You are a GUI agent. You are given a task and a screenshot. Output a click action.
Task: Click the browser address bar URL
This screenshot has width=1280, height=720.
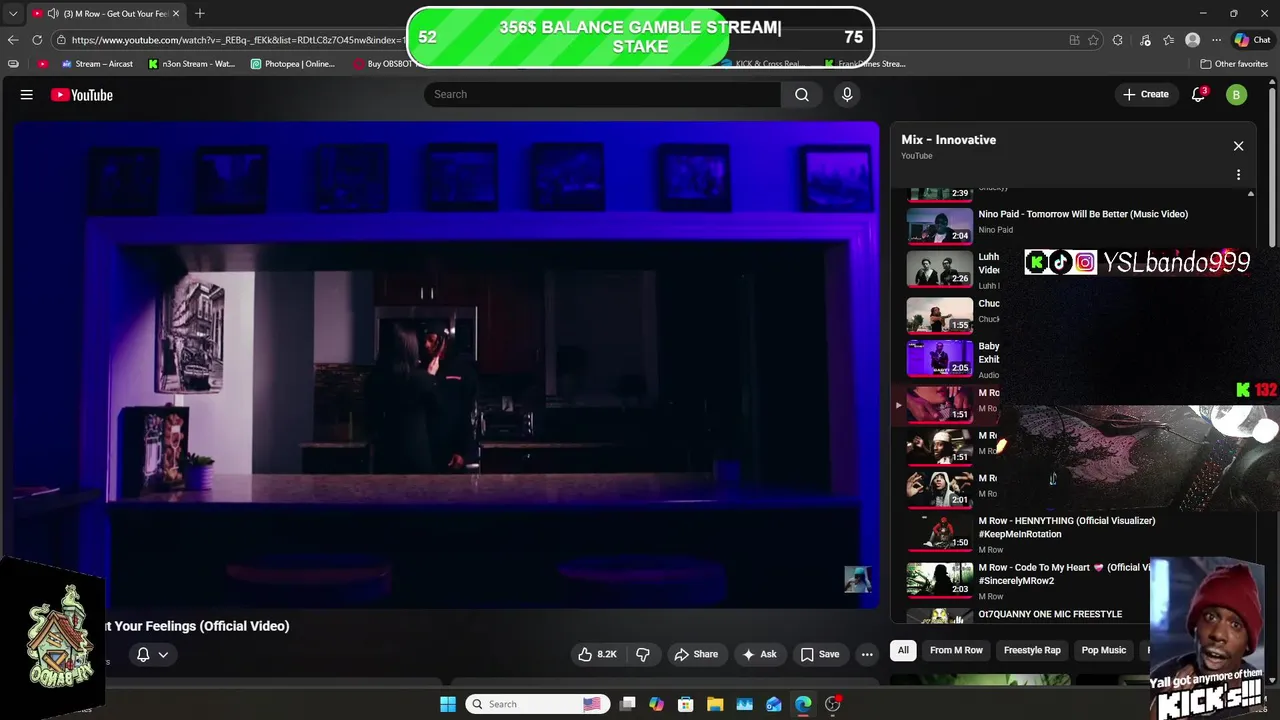click(238, 40)
